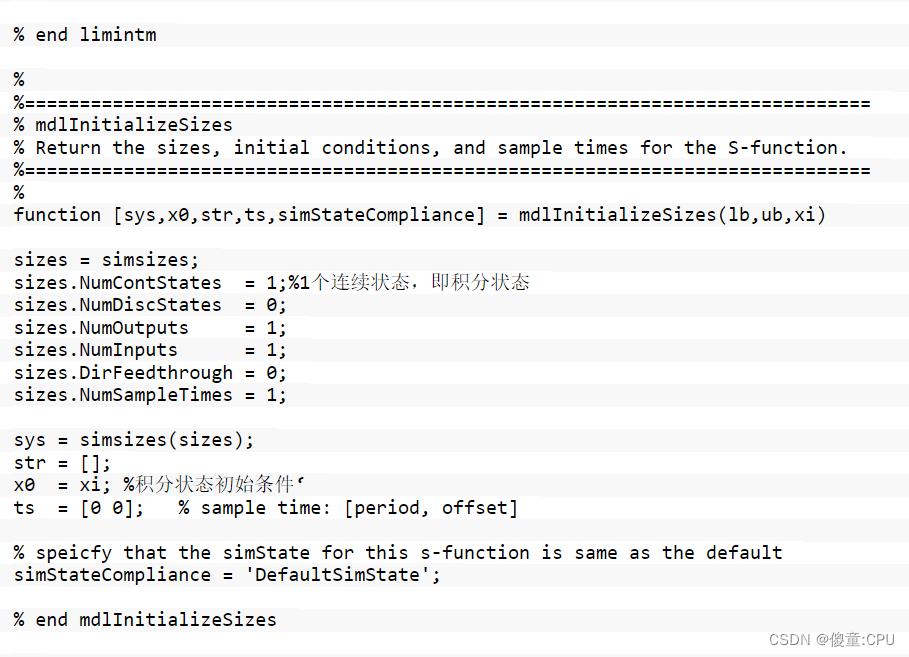Viewport: 909px width, 657px height.
Task: Click the 'x0 = xi;' assignment
Action: [62, 485]
